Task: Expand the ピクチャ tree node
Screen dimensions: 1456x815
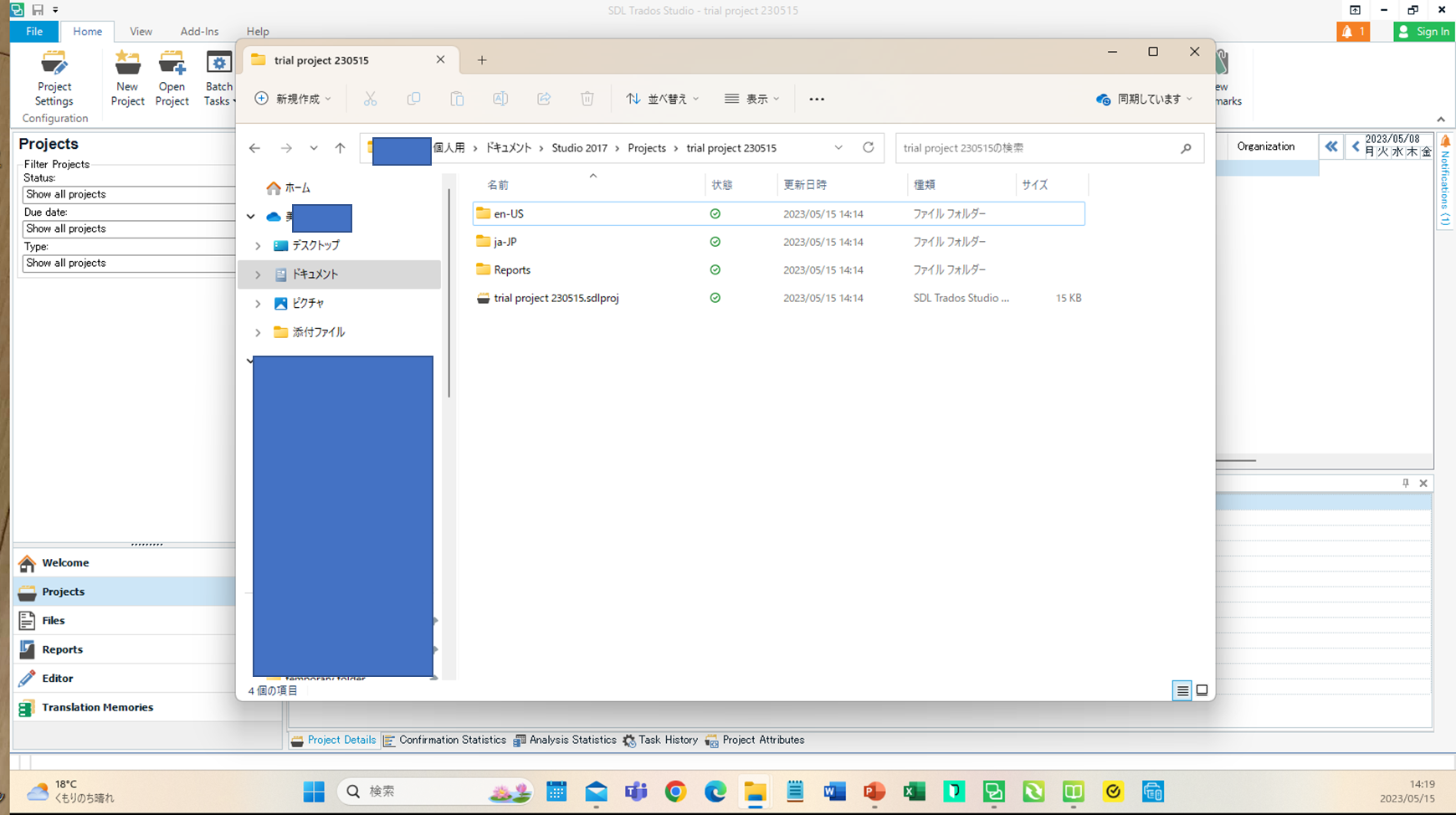Action: (258, 304)
